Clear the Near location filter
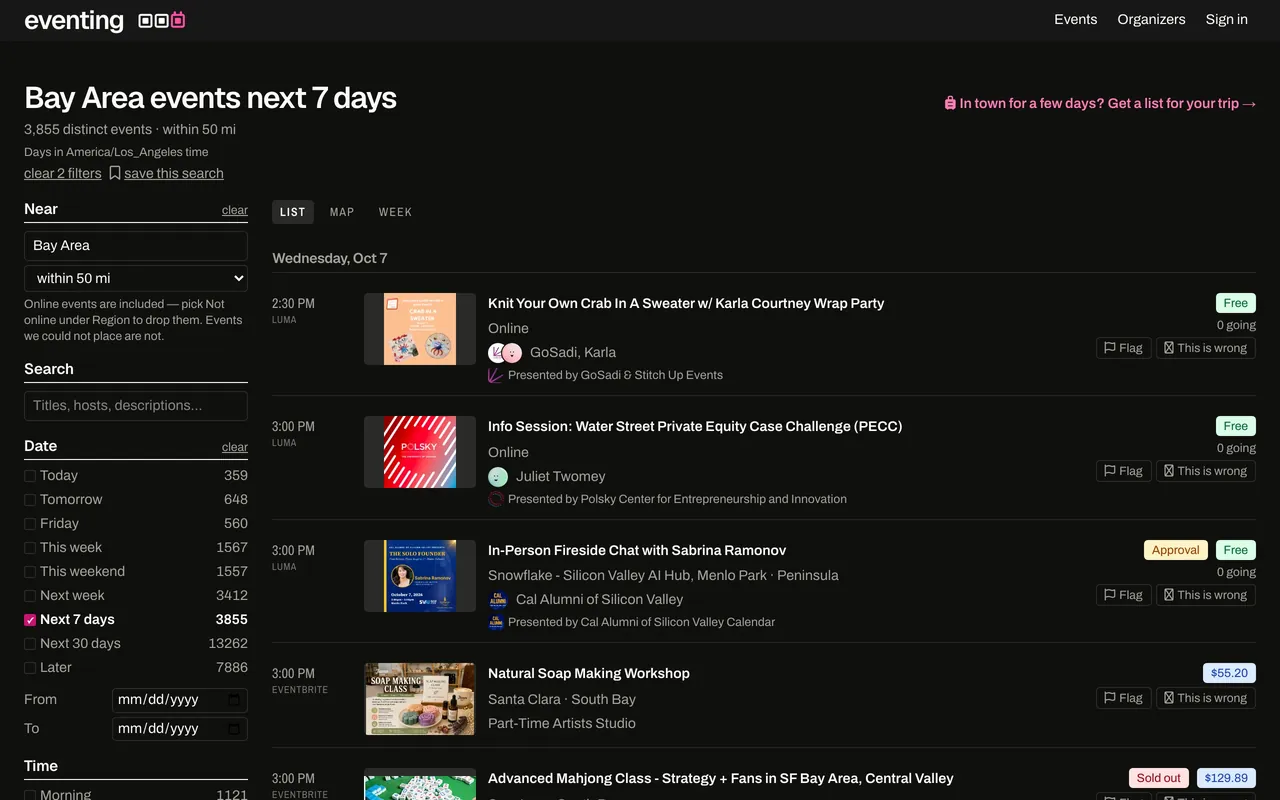 [x=235, y=210]
